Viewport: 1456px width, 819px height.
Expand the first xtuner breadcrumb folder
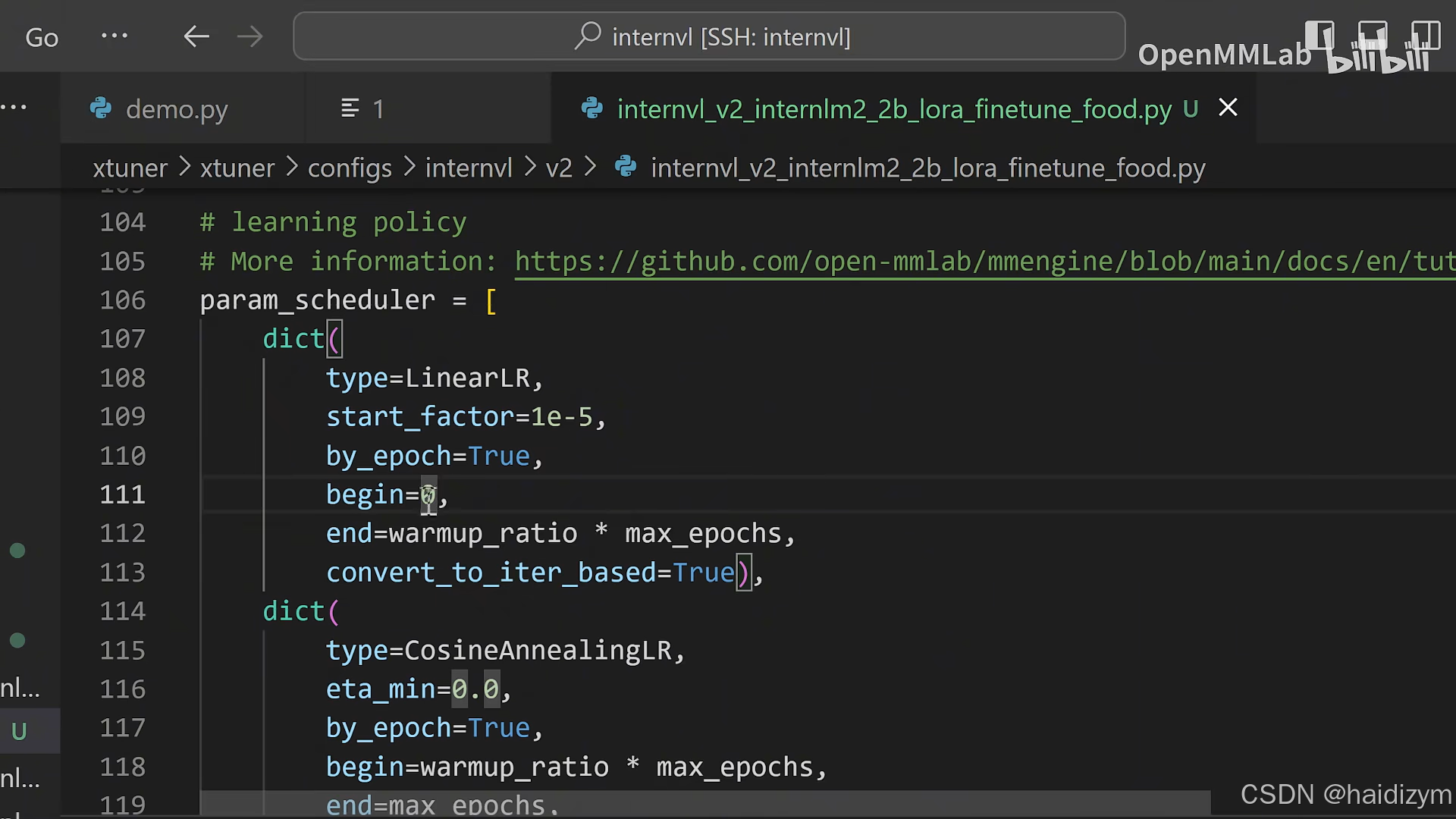coord(130,168)
